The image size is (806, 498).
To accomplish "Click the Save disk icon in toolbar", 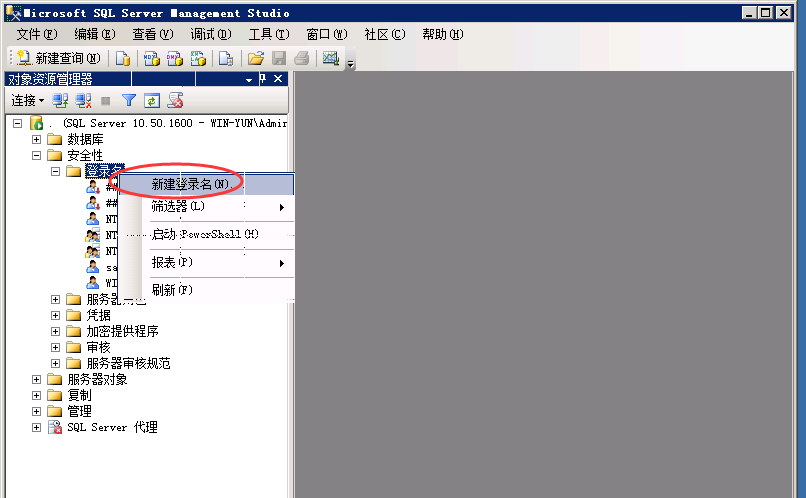I will click(279, 59).
